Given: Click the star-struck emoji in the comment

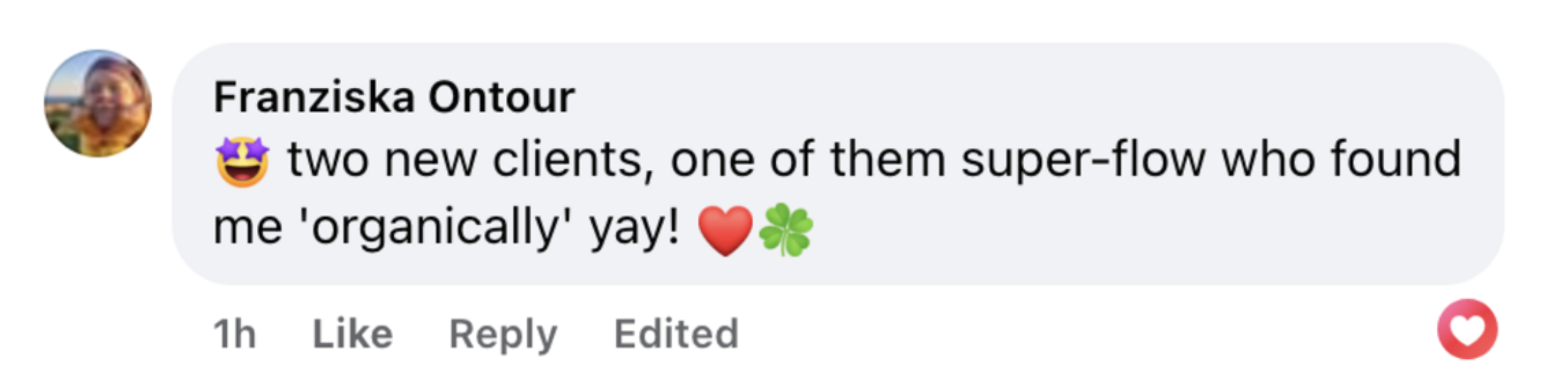Looking at the screenshot, I should pos(242,161).
